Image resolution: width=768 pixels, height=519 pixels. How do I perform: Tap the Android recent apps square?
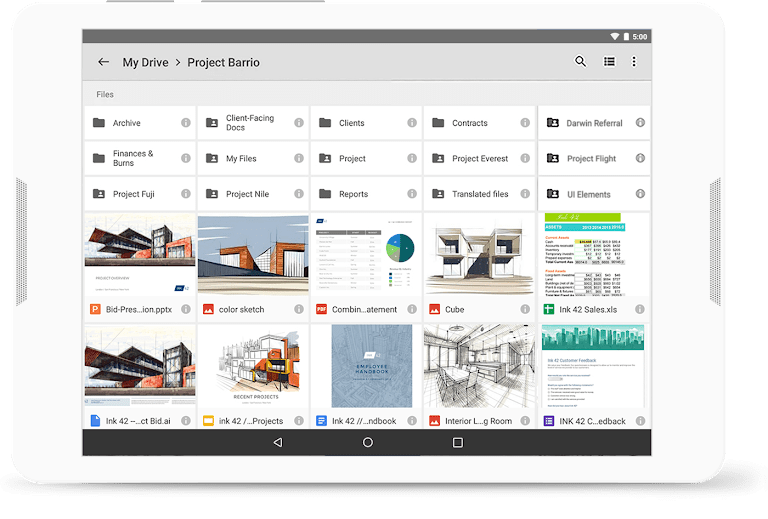click(457, 443)
